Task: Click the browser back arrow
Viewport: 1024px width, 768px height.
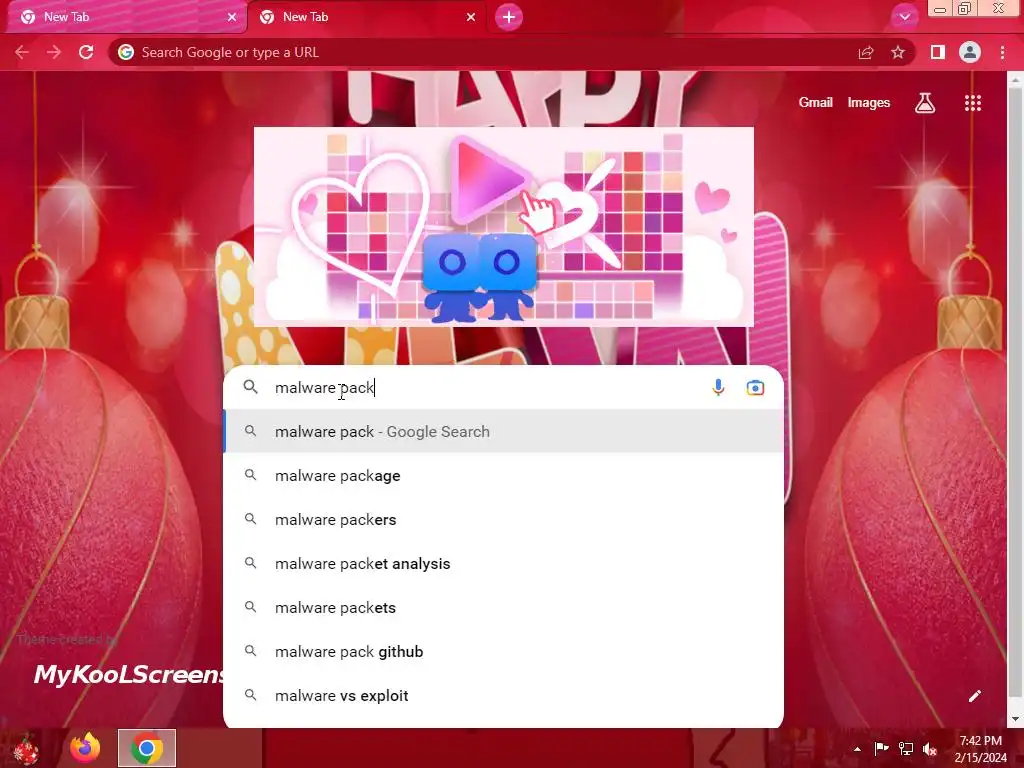Action: pyautogui.click(x=22, y=52)
